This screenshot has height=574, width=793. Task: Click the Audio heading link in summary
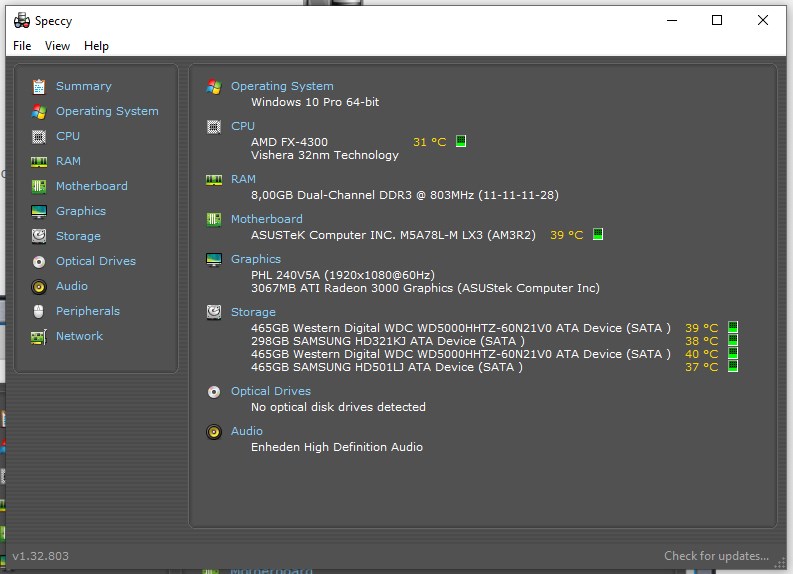(x=247, y=431)
